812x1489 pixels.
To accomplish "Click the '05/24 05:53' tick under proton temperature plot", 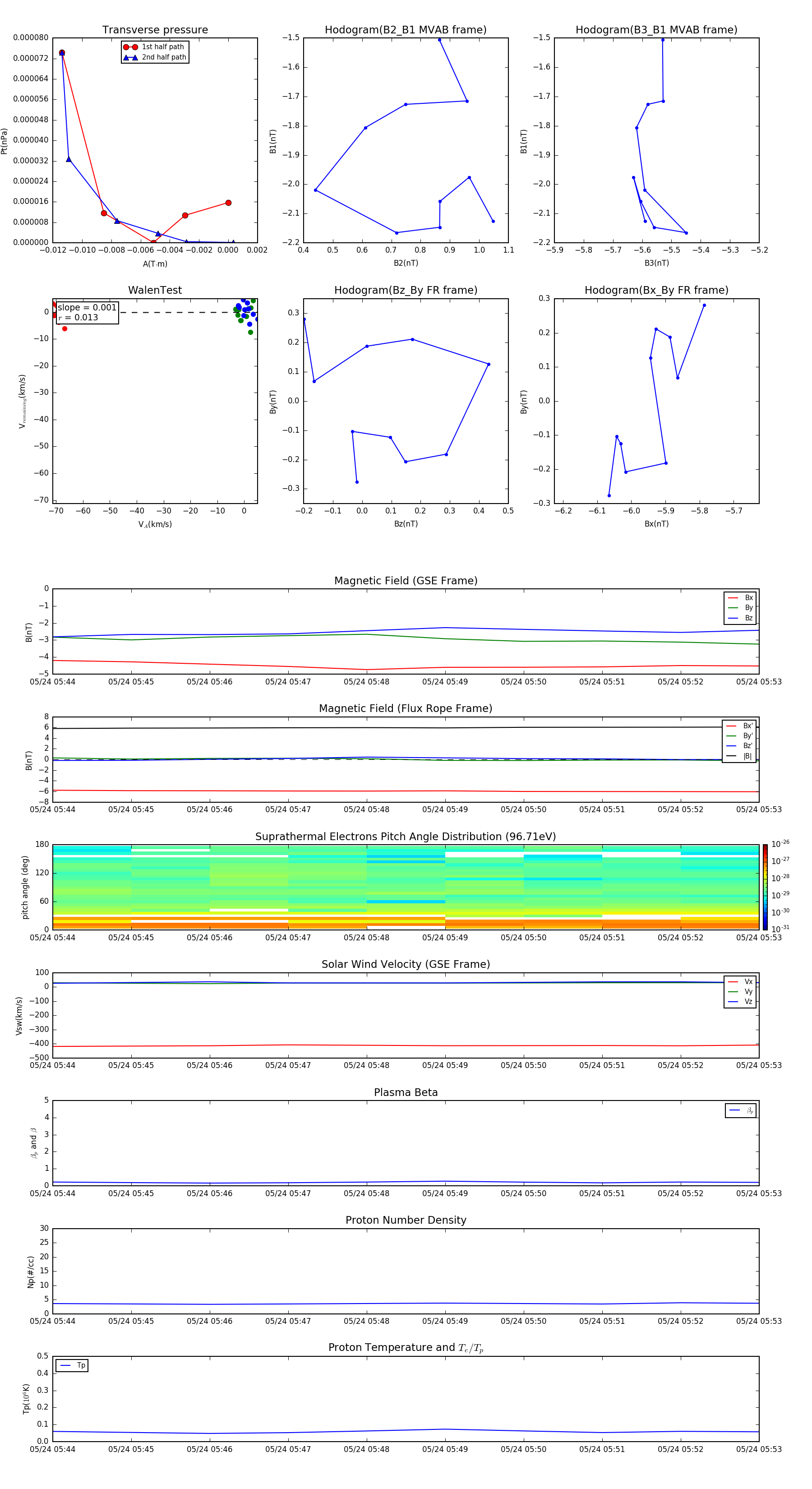I will (x=759, y=1449).
